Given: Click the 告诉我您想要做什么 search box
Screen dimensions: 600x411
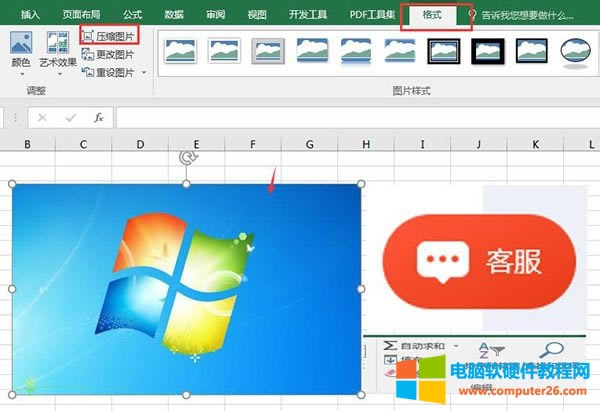Looking at the screenshot, I should click(x=521, y=15).
